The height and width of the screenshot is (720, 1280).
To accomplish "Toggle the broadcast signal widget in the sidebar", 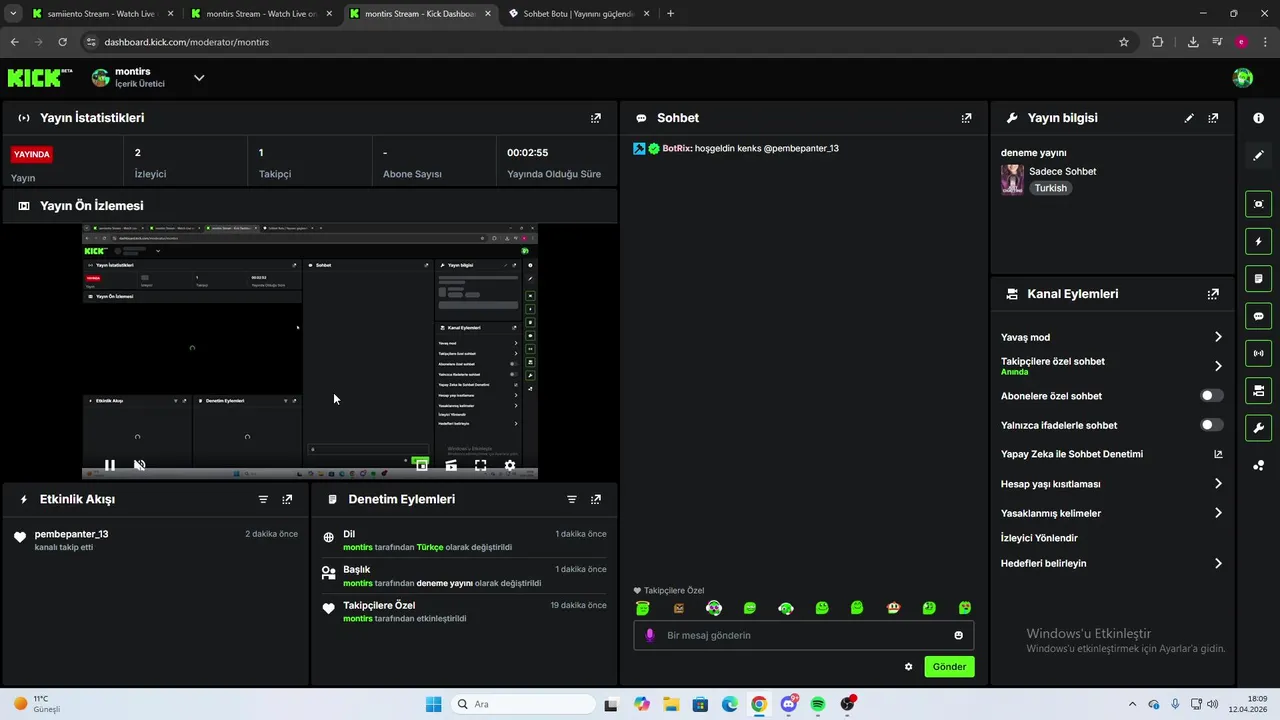I will tap(1259, 353).
